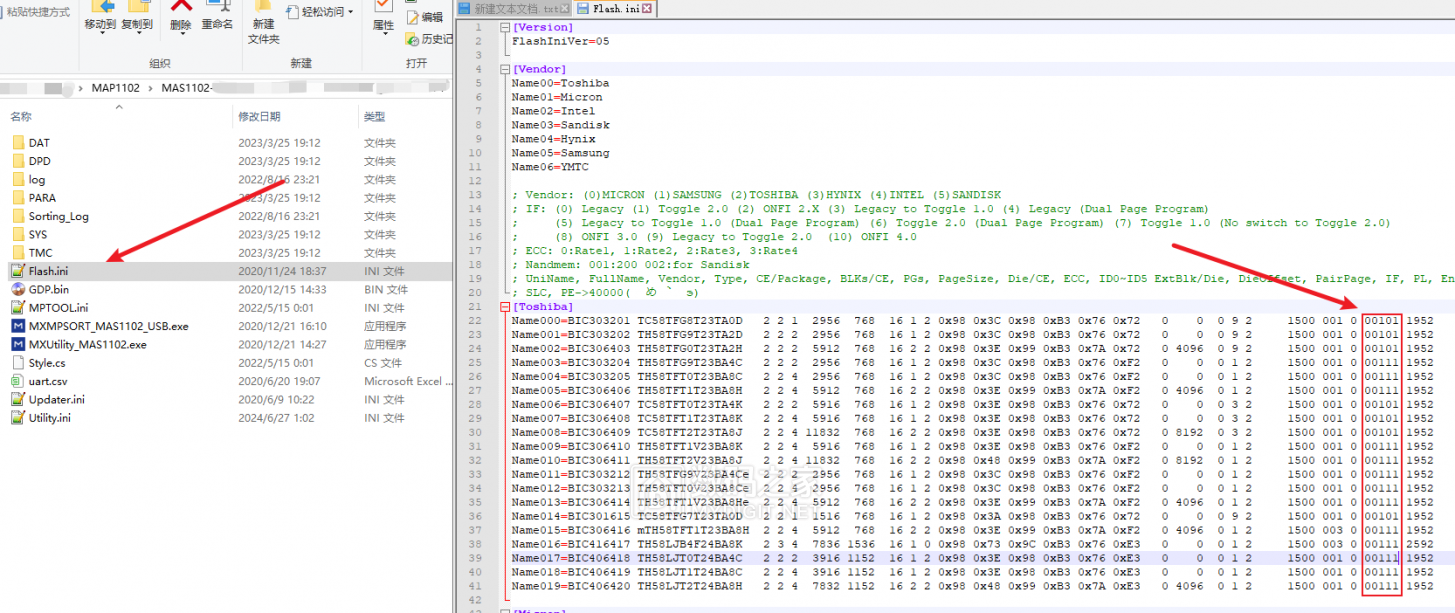Click the uart.csv Excel file icon
Viewport: 1455px width, 613px height.
[x=18, y=381]
